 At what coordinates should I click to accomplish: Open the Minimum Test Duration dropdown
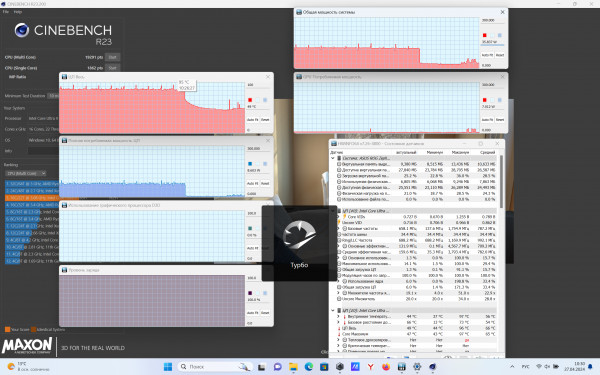click(x=53, y=96)
